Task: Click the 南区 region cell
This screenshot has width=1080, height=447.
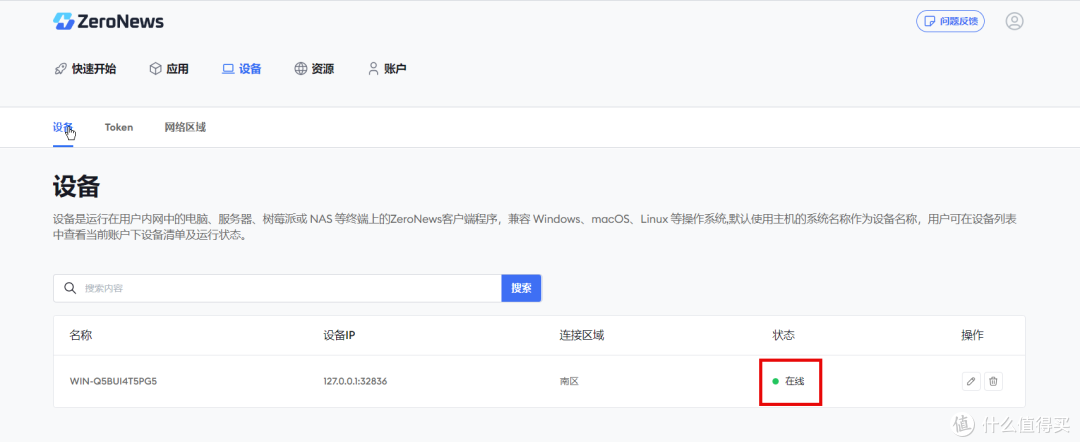Action: pos(569,381)
